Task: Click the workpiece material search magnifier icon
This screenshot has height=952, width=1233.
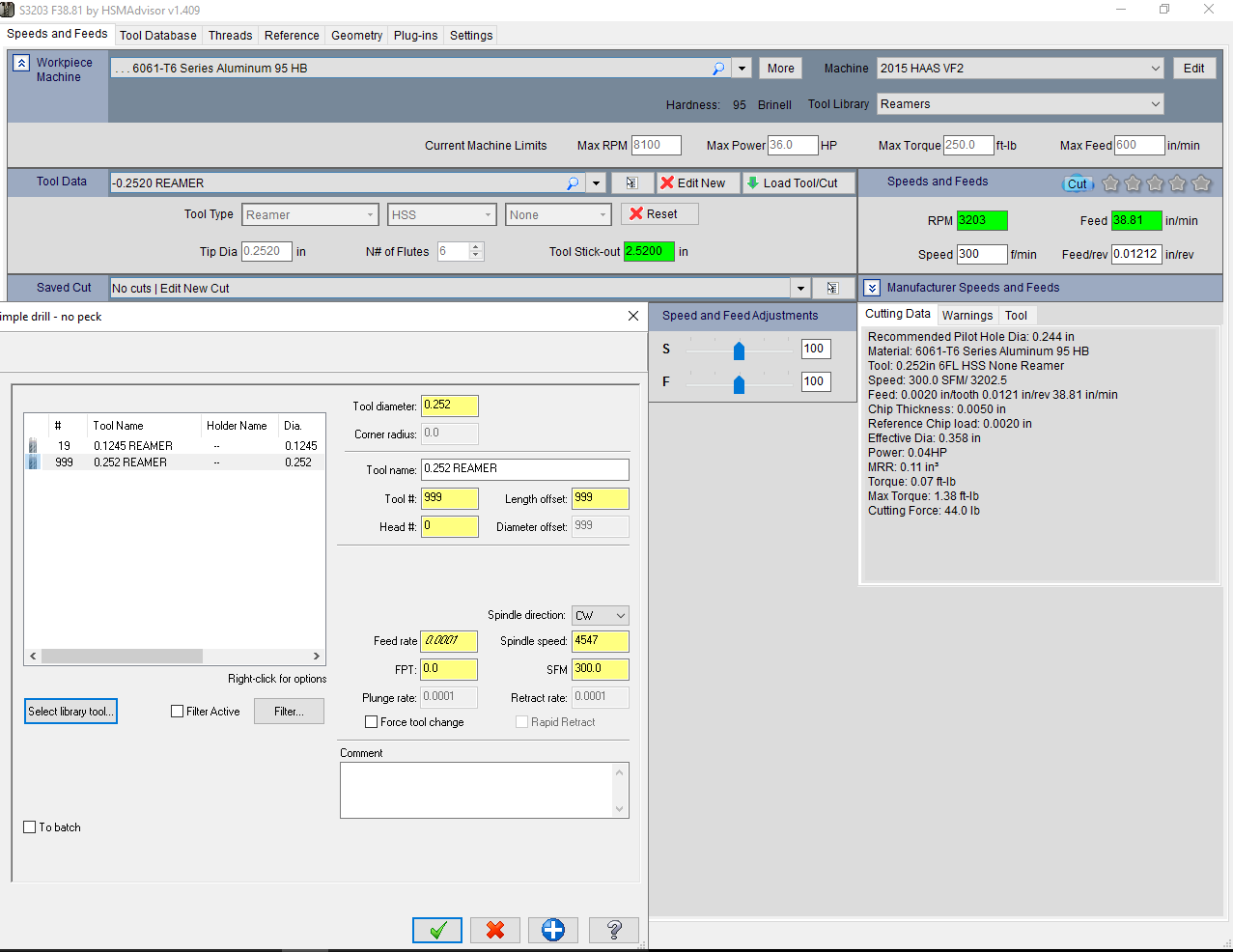Action: 718,69
